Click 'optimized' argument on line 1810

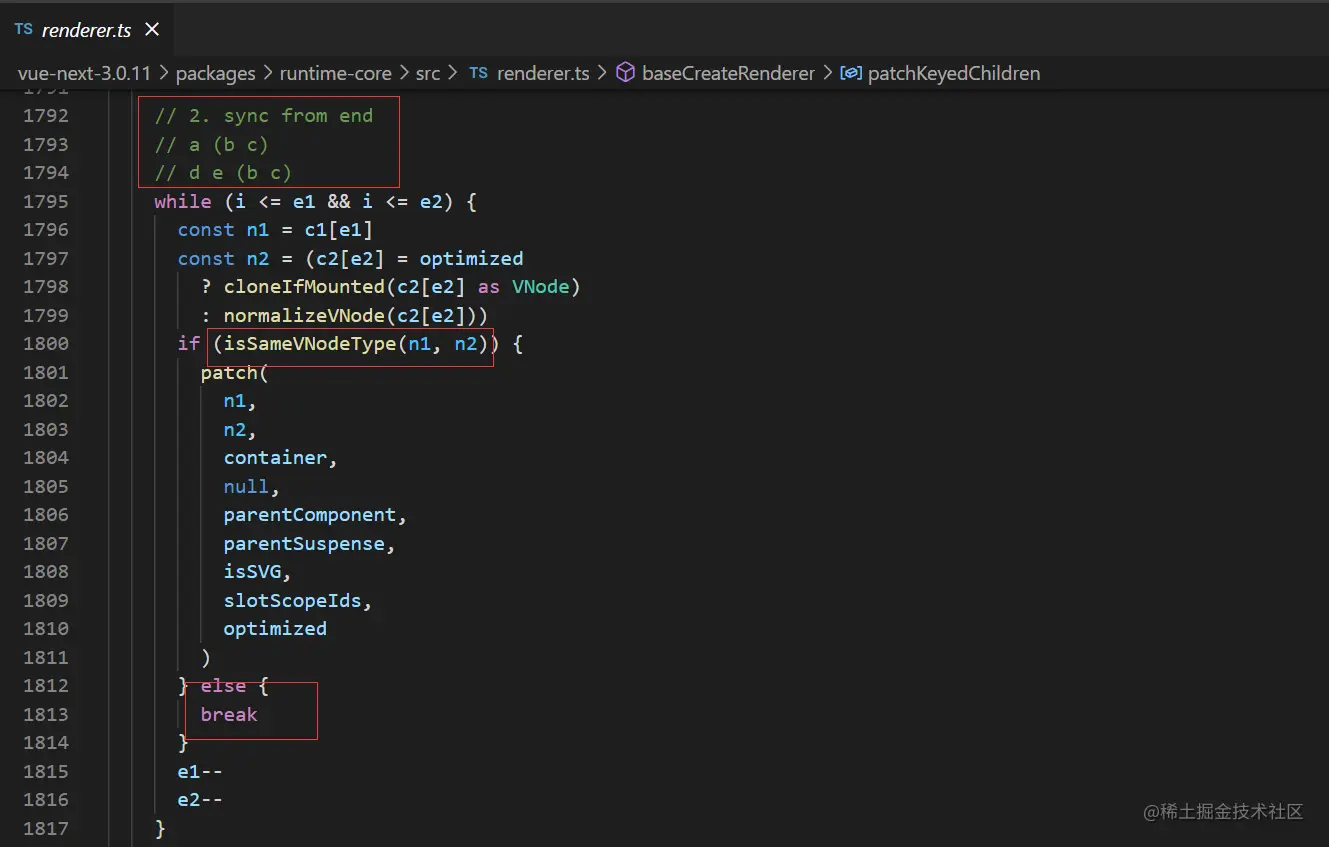[x=275, y=629]
